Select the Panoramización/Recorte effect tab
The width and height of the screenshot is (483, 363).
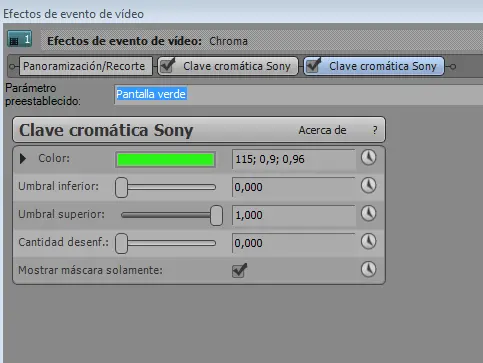[86, 66]
